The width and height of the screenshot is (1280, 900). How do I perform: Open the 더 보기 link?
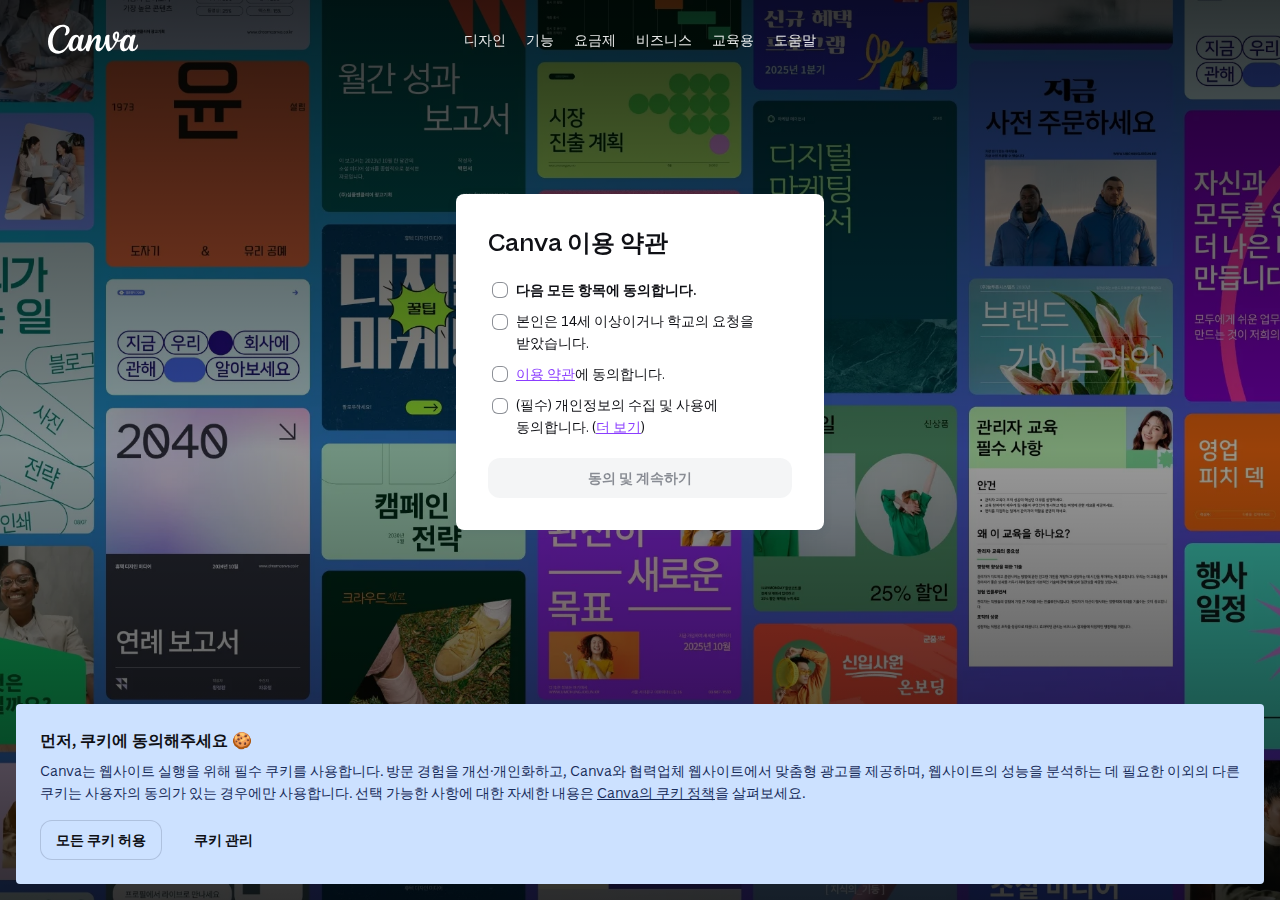pos(618,427)
